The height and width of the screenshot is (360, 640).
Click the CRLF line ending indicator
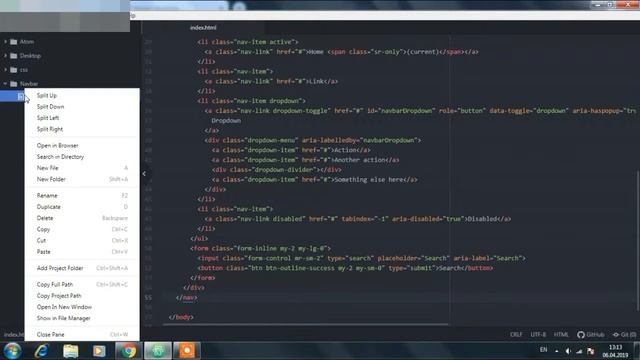pos(516,334)
